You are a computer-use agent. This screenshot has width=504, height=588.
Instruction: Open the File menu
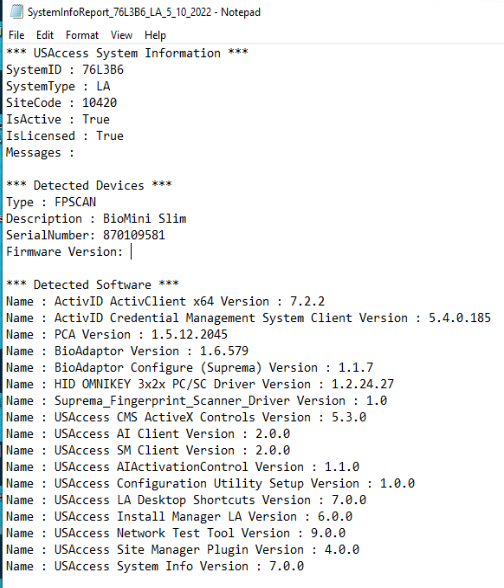tap(16, 35)
